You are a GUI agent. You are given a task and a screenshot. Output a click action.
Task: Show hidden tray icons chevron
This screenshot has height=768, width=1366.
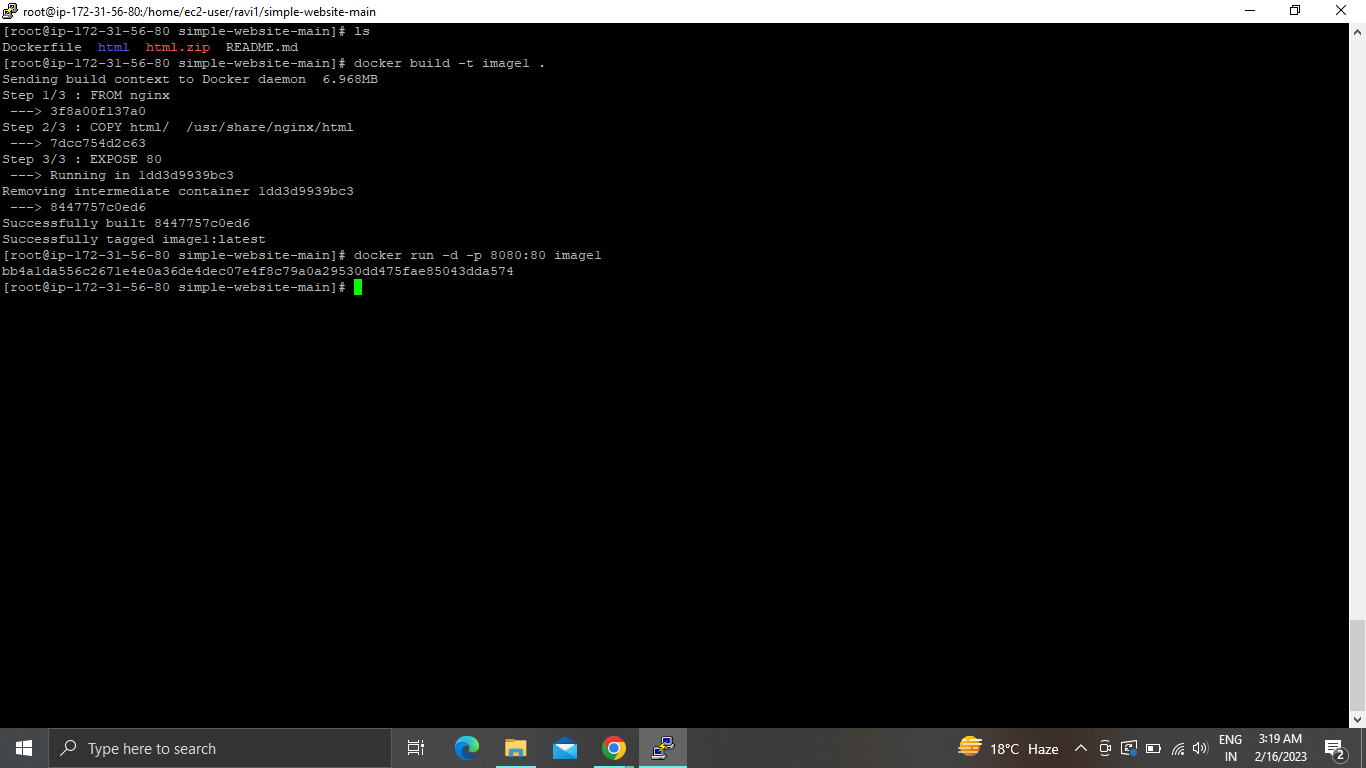[1081, 748]
